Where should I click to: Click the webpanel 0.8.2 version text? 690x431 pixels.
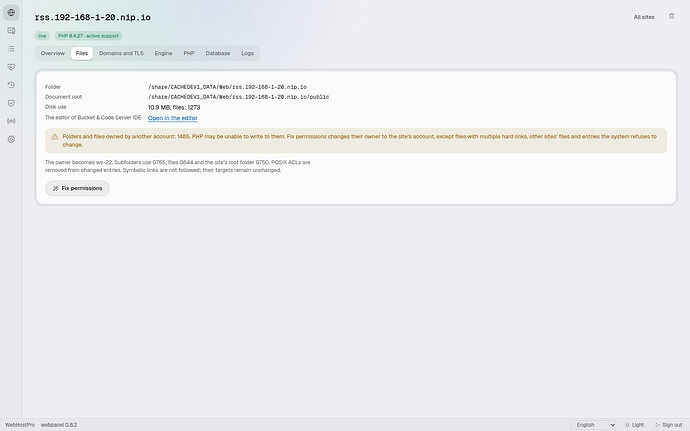click(59, 425)
